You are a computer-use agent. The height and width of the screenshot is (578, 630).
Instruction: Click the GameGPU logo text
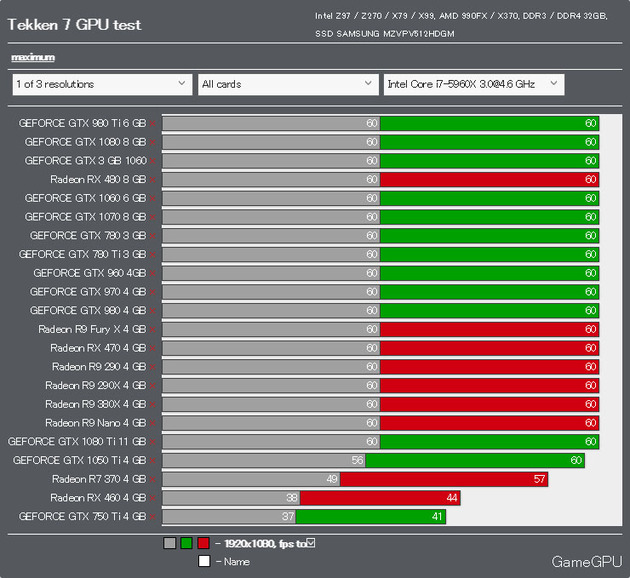pyautogui.click(x=587, y=562)
